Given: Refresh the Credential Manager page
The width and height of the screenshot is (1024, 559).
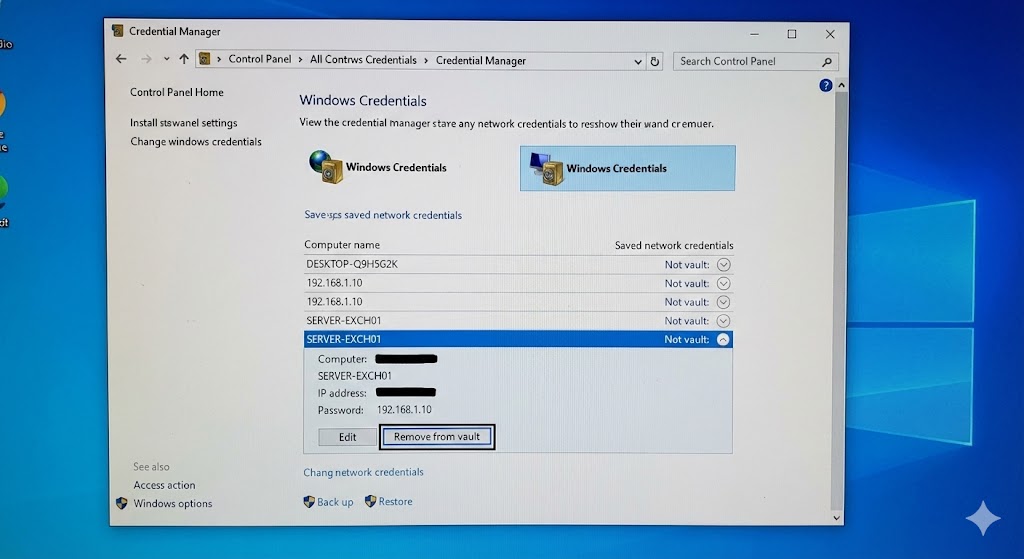Looking at the screenshot, I should coord(654,61).
